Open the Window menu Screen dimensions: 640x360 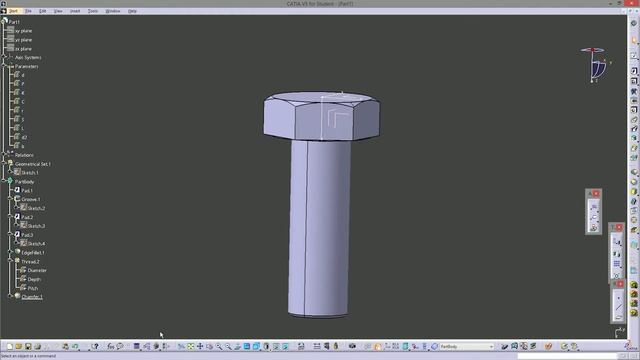[113, 11]
